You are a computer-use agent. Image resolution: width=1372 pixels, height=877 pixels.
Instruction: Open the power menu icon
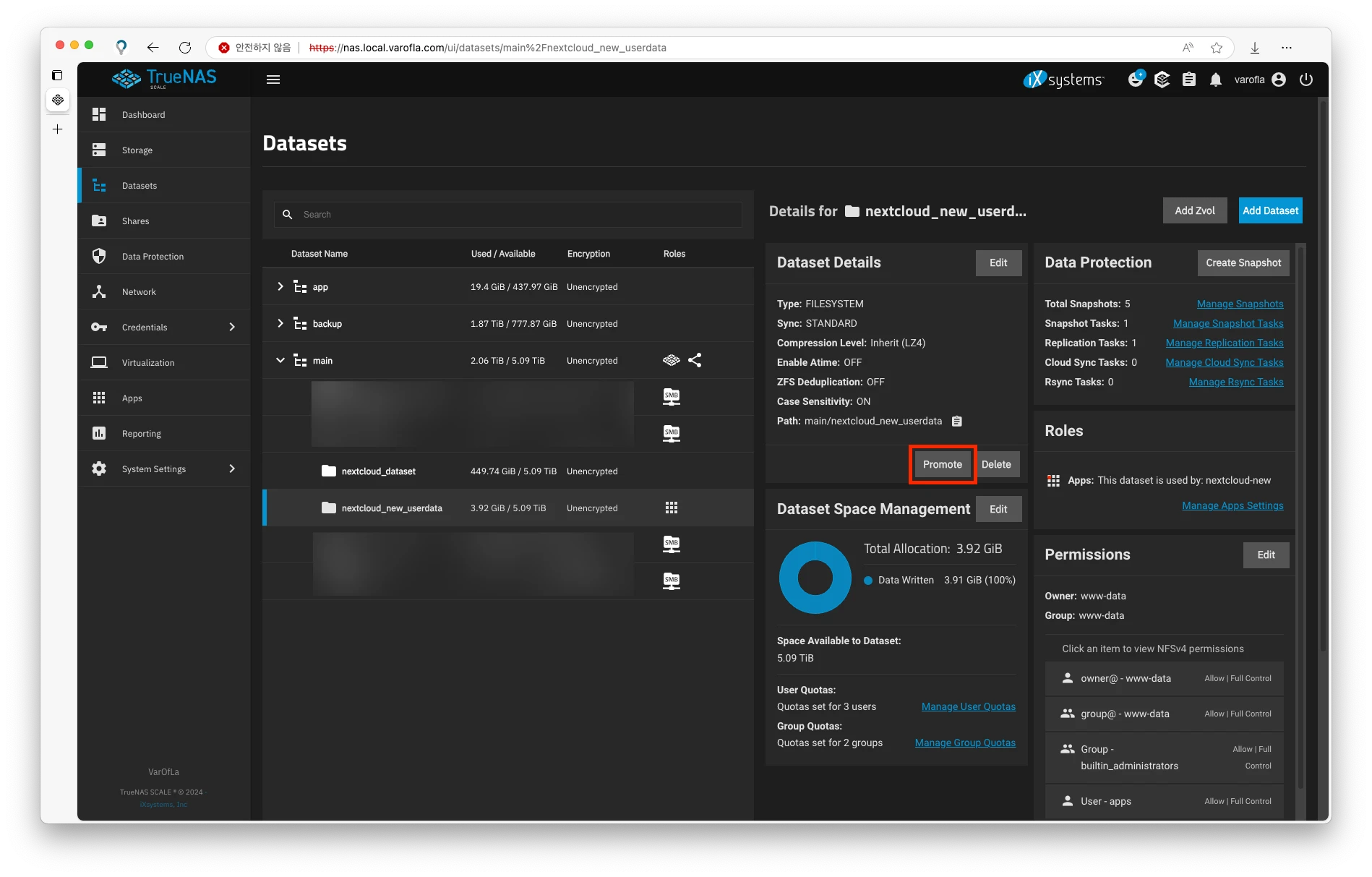(1305, 80)
